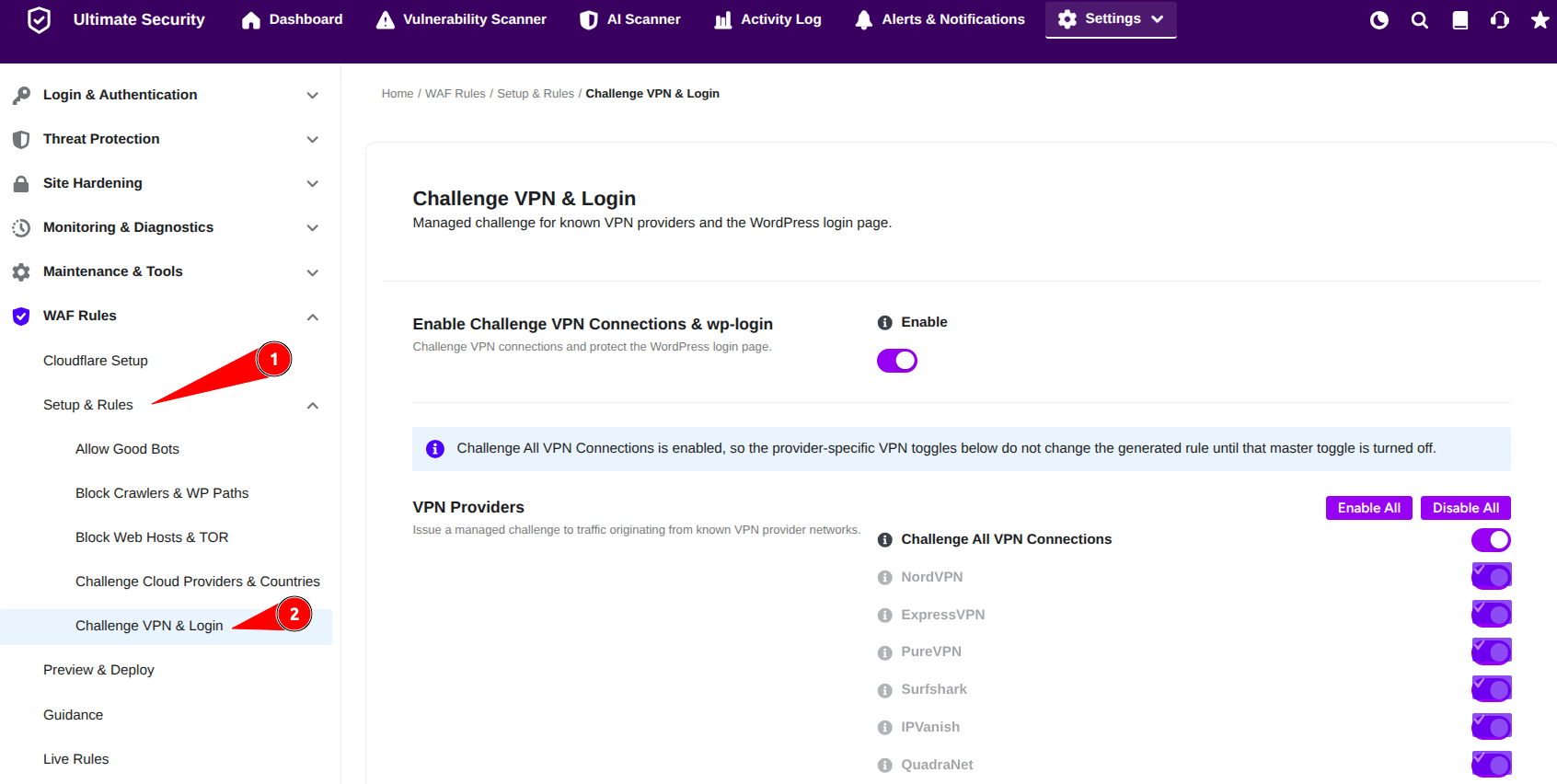The width and height of the screenshot is (1557, 784).
Task: Expand Monitoring & Diagnostics chevron
Action: pyautogui.click(x=313, y=228)
